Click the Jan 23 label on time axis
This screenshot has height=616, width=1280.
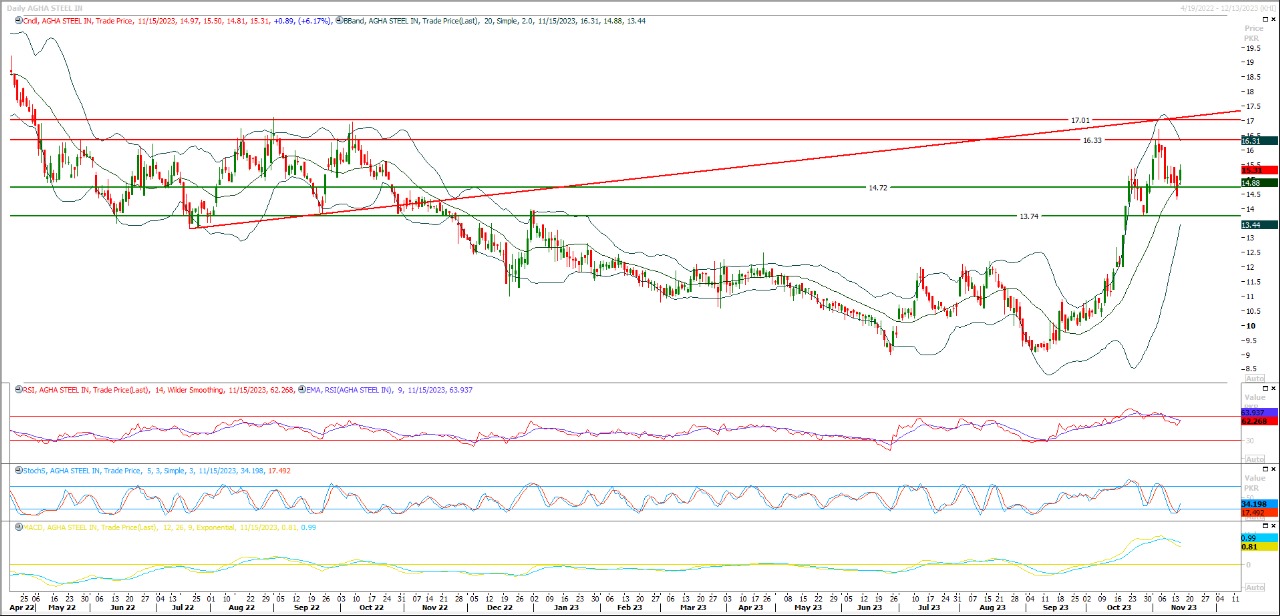pos(566,607)
